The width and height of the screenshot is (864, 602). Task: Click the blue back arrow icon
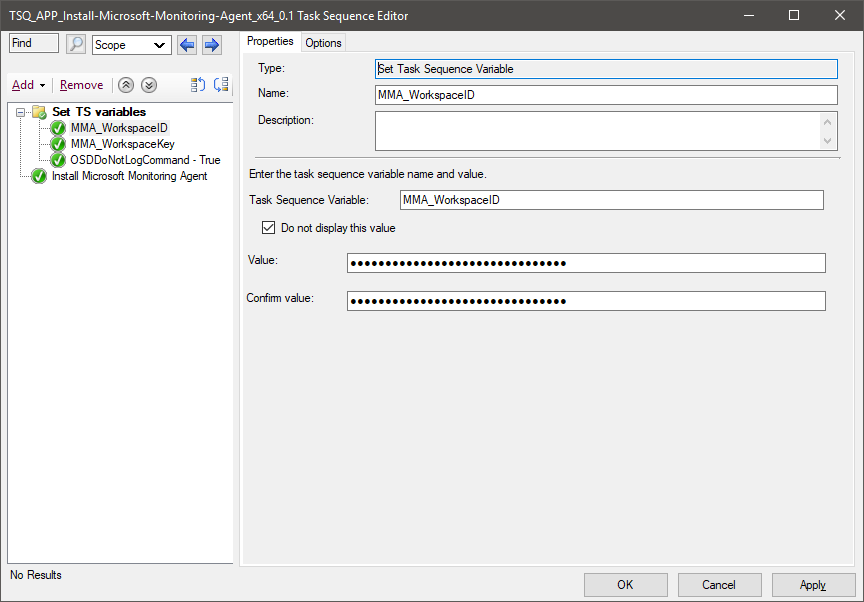click(186, 43)
